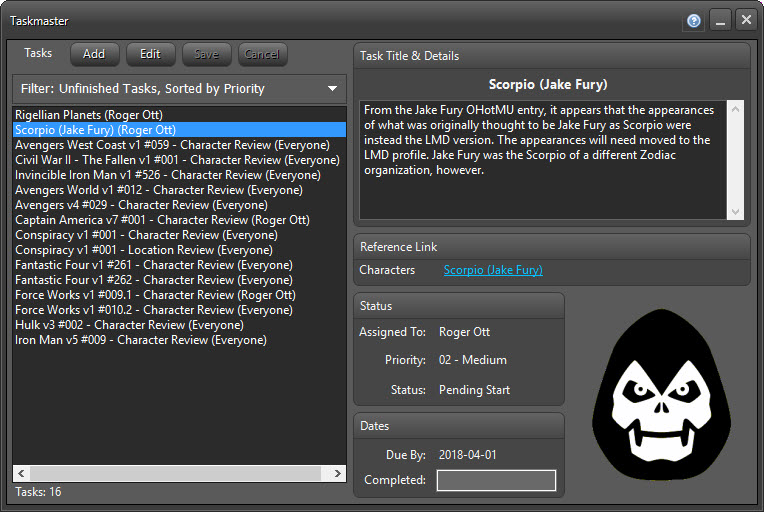Select Fantastic Four v1 #262 task
The image size is (764, 512).
(179, 280)
